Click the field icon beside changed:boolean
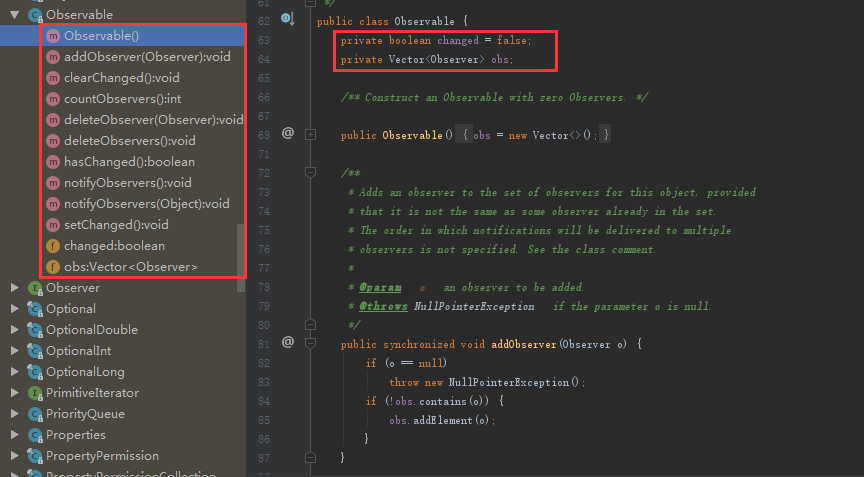 tap(53, 246)
